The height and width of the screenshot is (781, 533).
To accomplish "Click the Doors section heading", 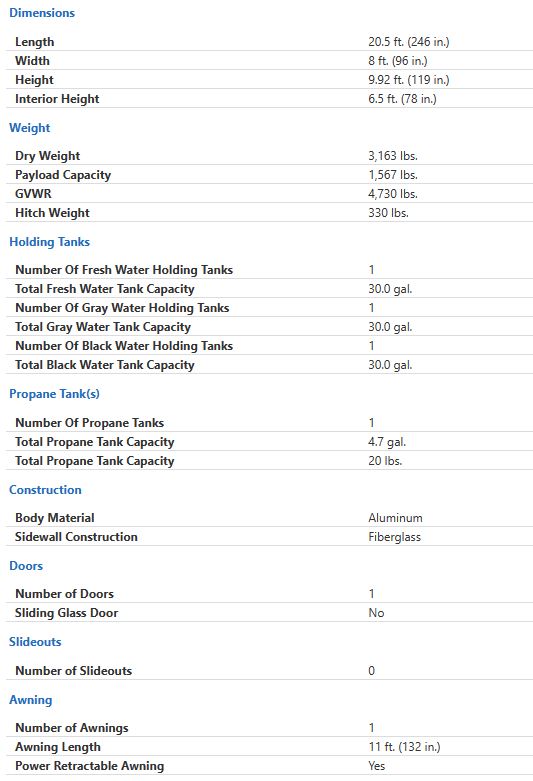I will [x=26, y=566].
